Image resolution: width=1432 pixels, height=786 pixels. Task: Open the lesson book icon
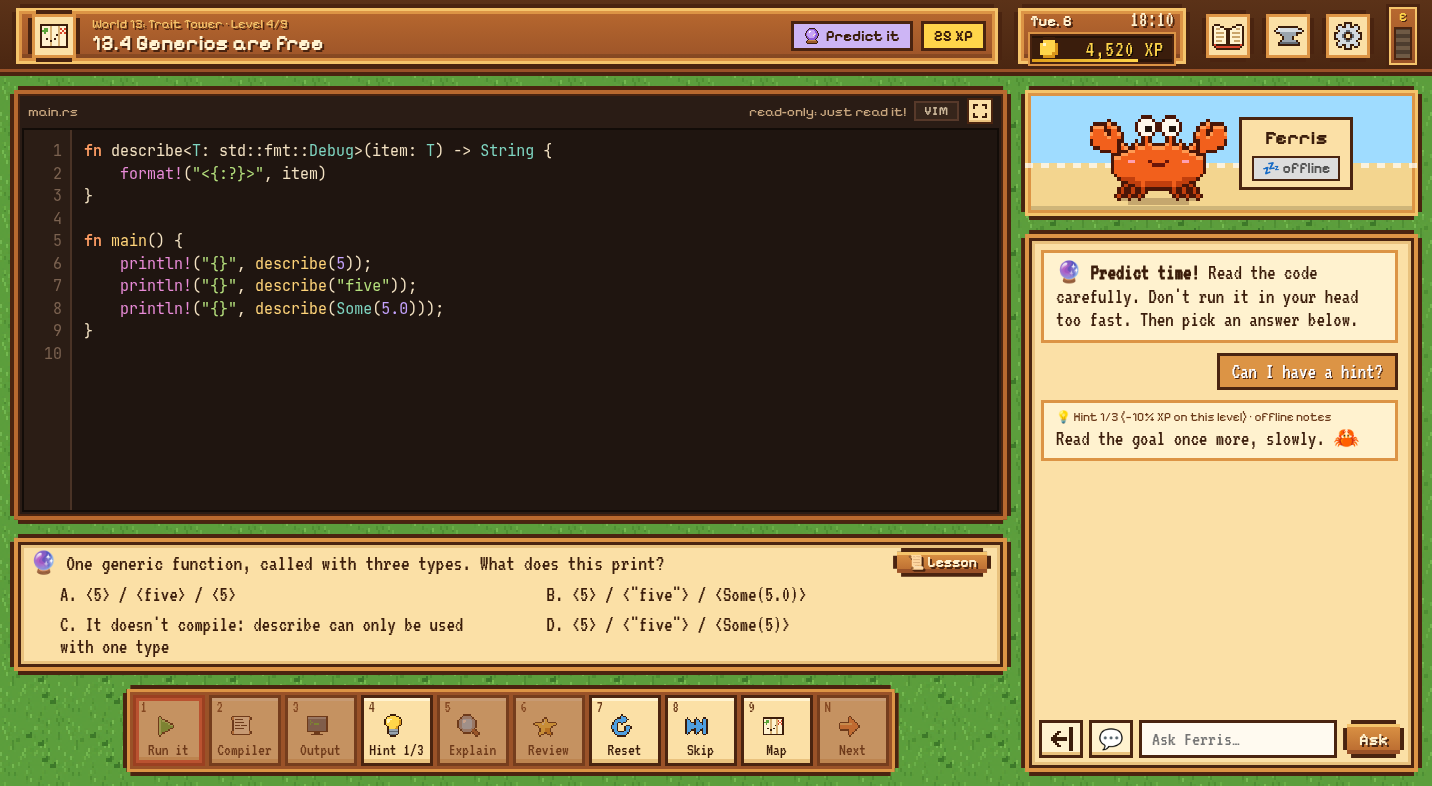coord(1227,36)
